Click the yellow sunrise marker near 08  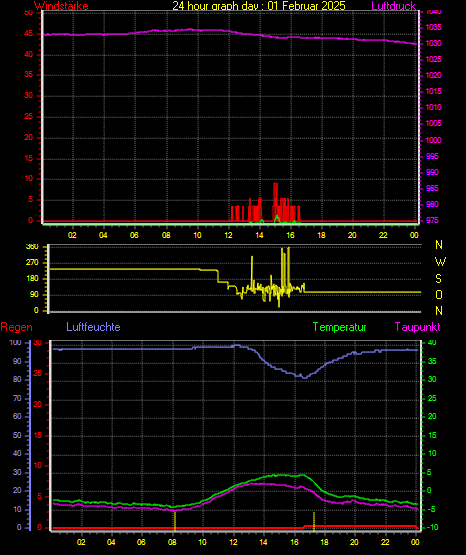(175, 520)
